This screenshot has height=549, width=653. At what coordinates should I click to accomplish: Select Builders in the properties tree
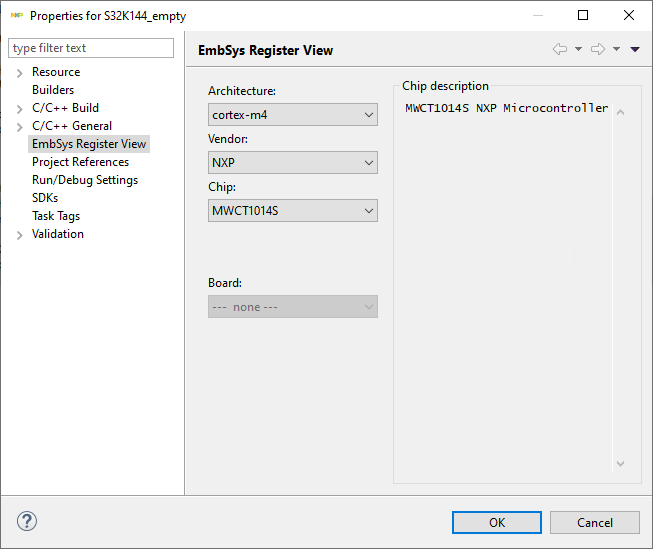pos(53,90)
